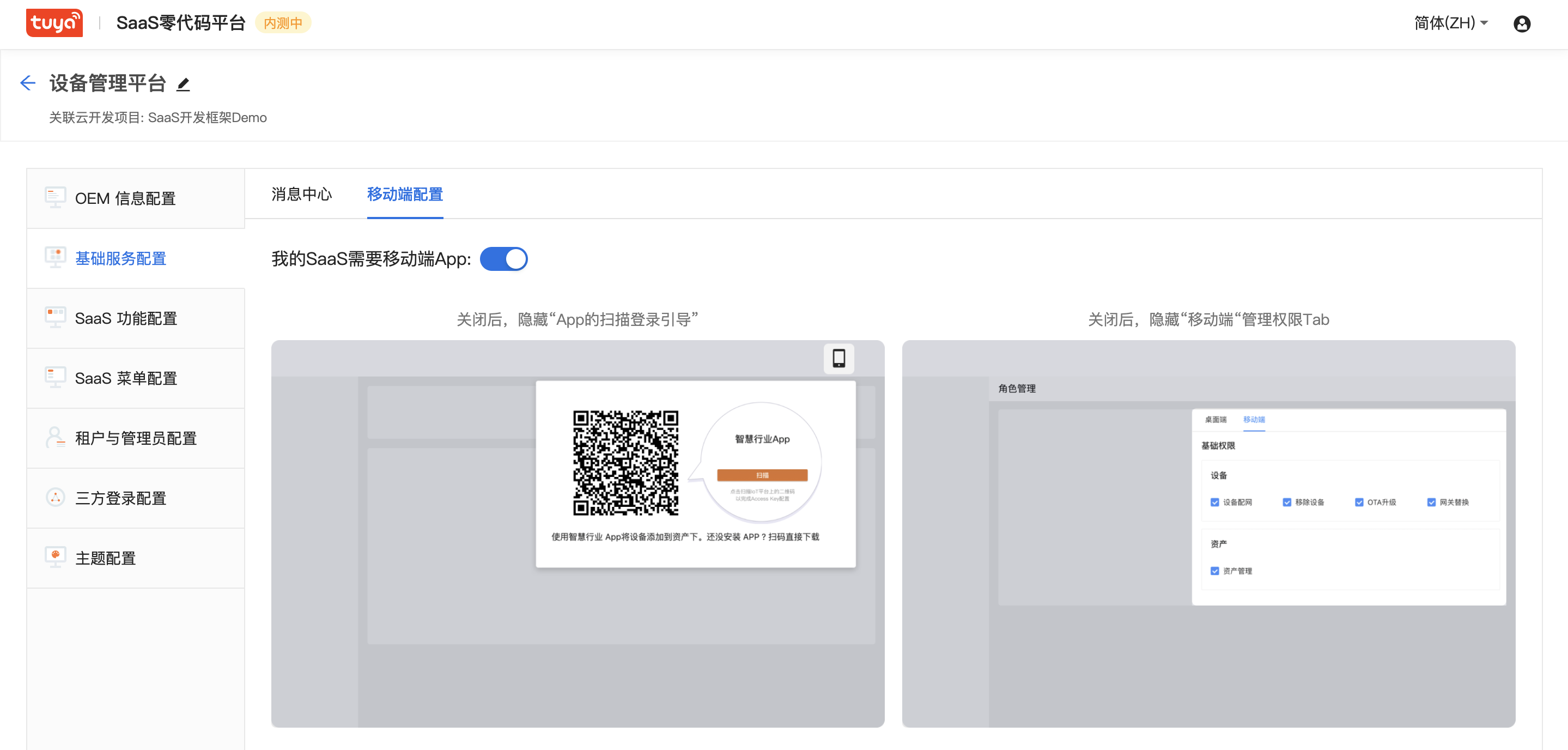1568x750 pixels.
Task: Open 主题配置 menu item
Action: point(136,558)
